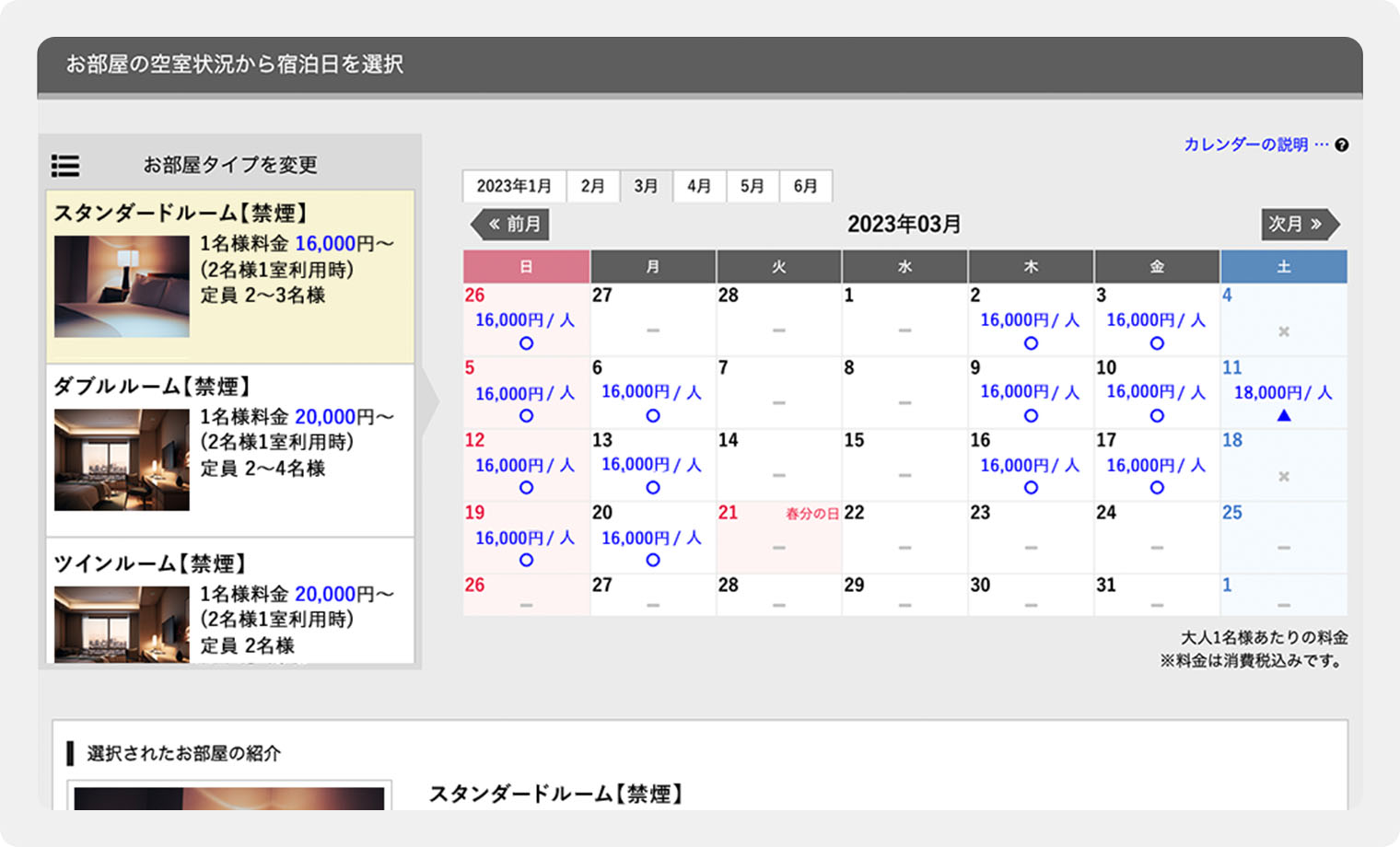The image size is (1400, 847).
Task: Open the カレンダーの説明 link
Action: pos(1245,145)
